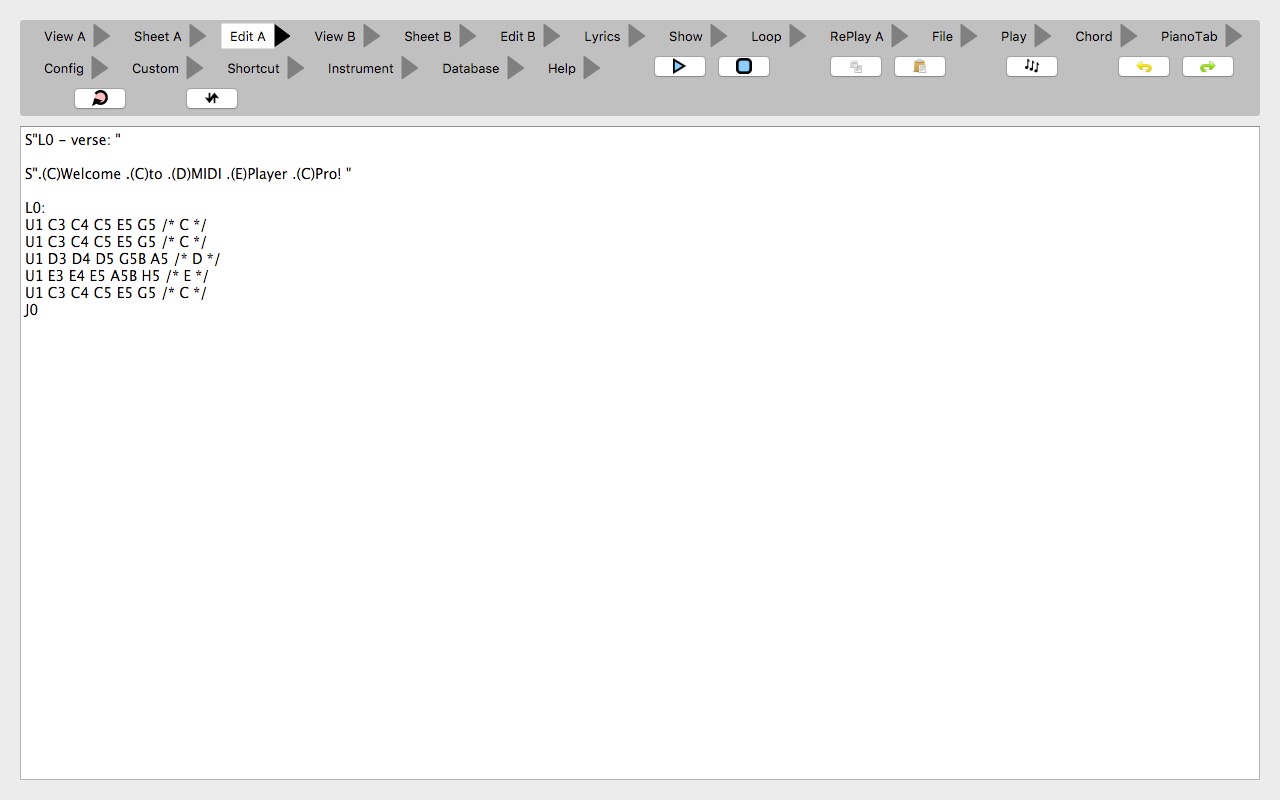
Task: Expand the arrow beside View A
Action: [102, 37]
